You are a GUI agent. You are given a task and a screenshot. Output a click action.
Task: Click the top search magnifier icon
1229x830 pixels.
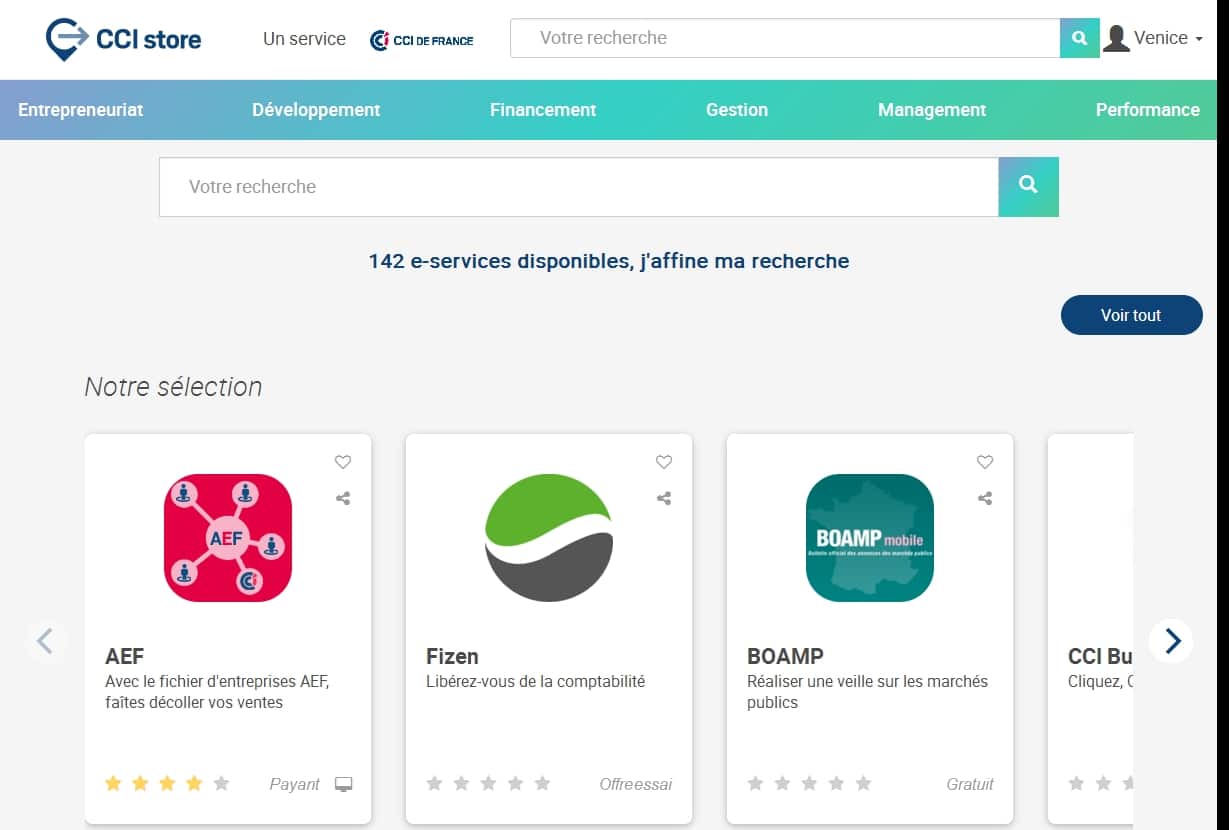(1078, 37)
